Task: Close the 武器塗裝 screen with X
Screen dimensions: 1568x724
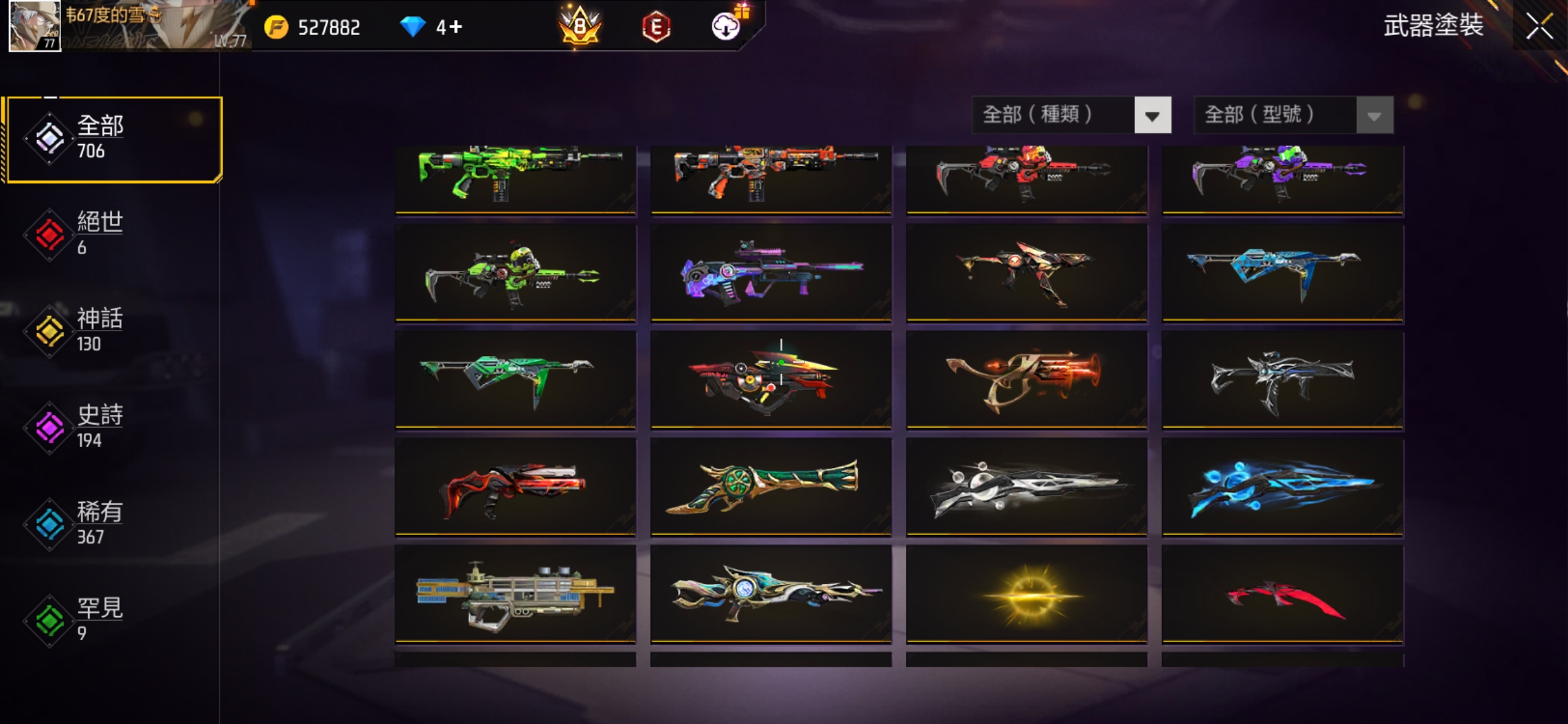Action: [x=1540, y=27]
